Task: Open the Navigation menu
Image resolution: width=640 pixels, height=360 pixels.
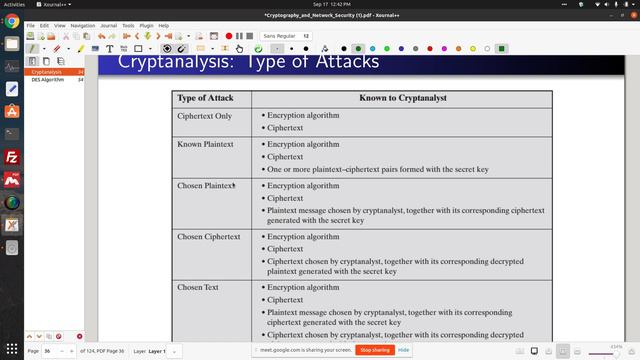Action: point(82,25)
